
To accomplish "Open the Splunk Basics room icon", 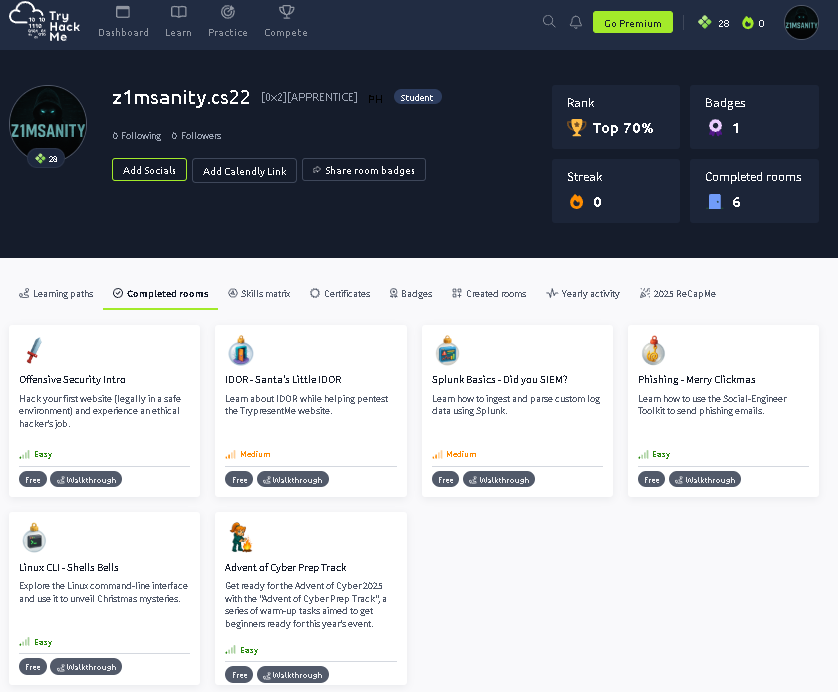I will click(447, 351).
